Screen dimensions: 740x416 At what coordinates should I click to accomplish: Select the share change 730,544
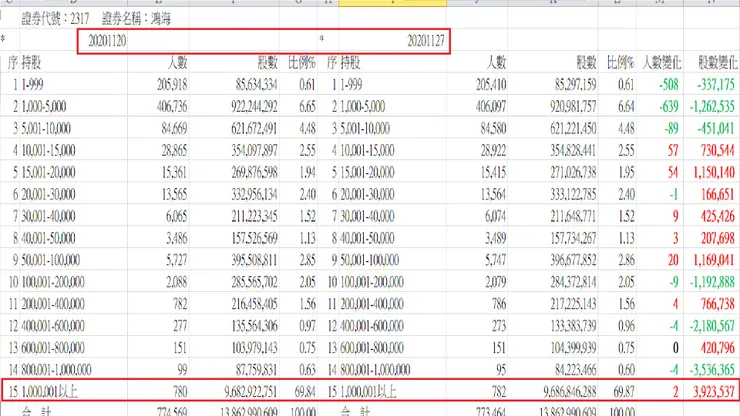[x=718, y=151]
